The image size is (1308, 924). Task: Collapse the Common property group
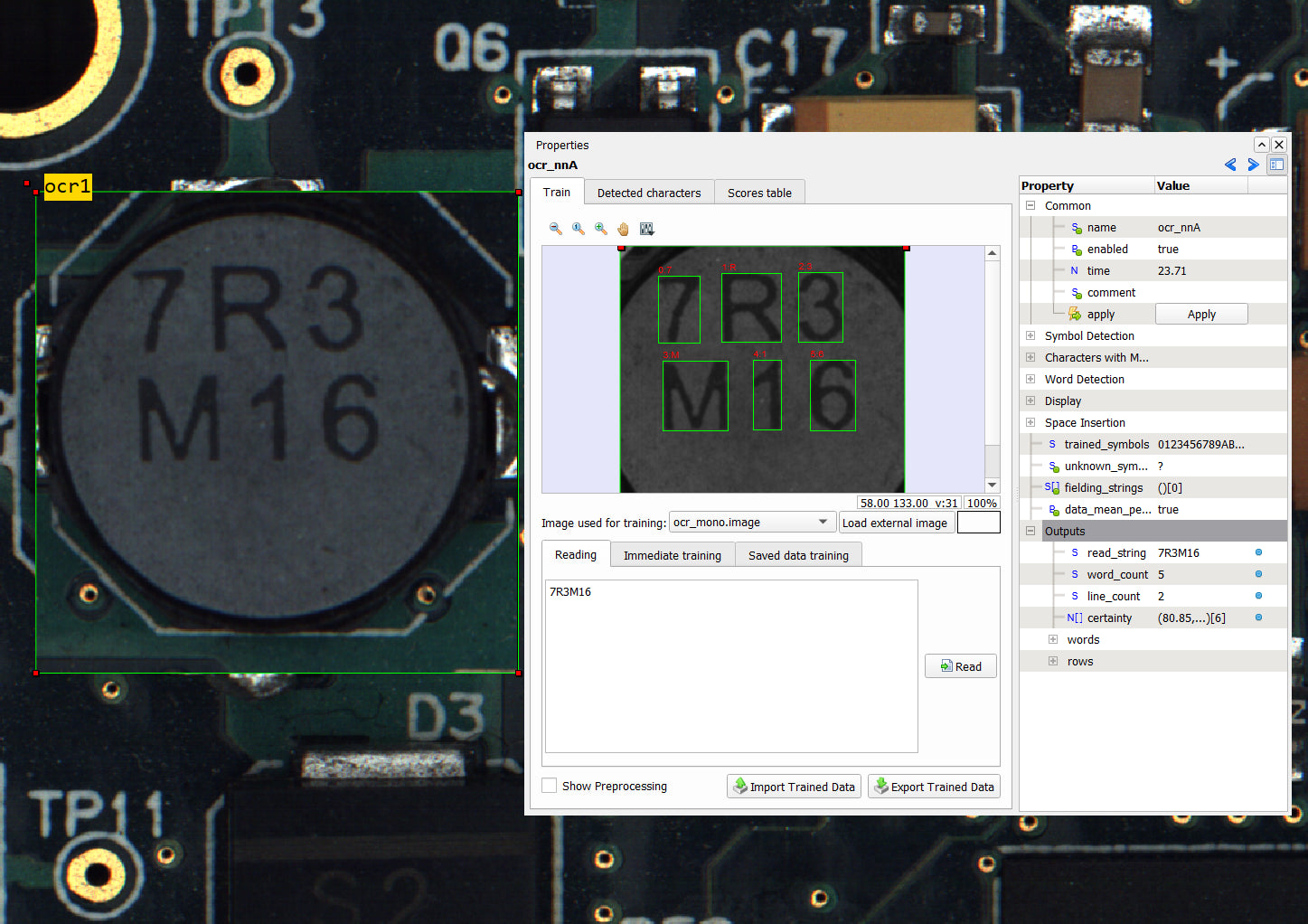coord(1030,205)
